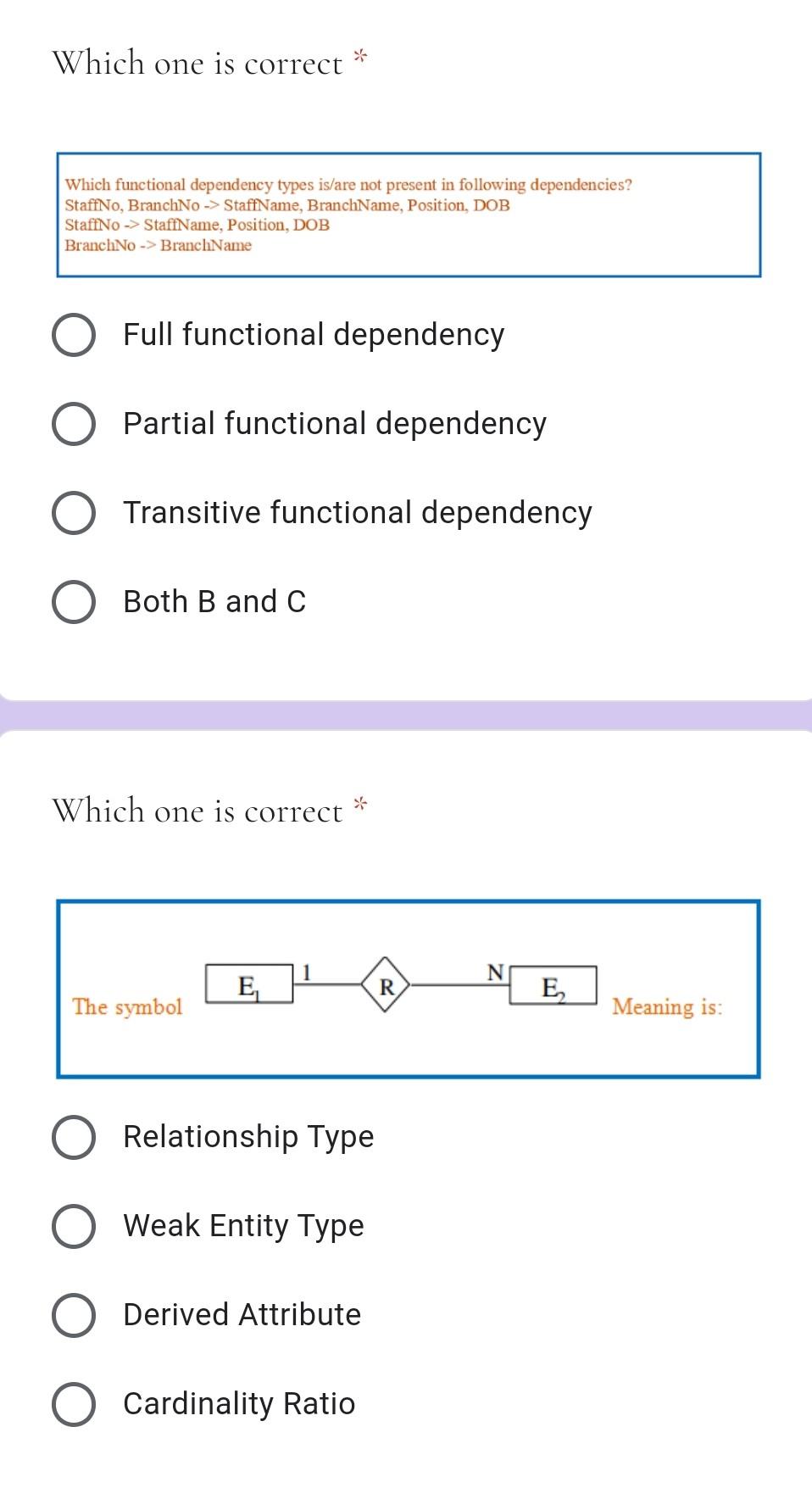Open the ER diagram symbol image

409,989
